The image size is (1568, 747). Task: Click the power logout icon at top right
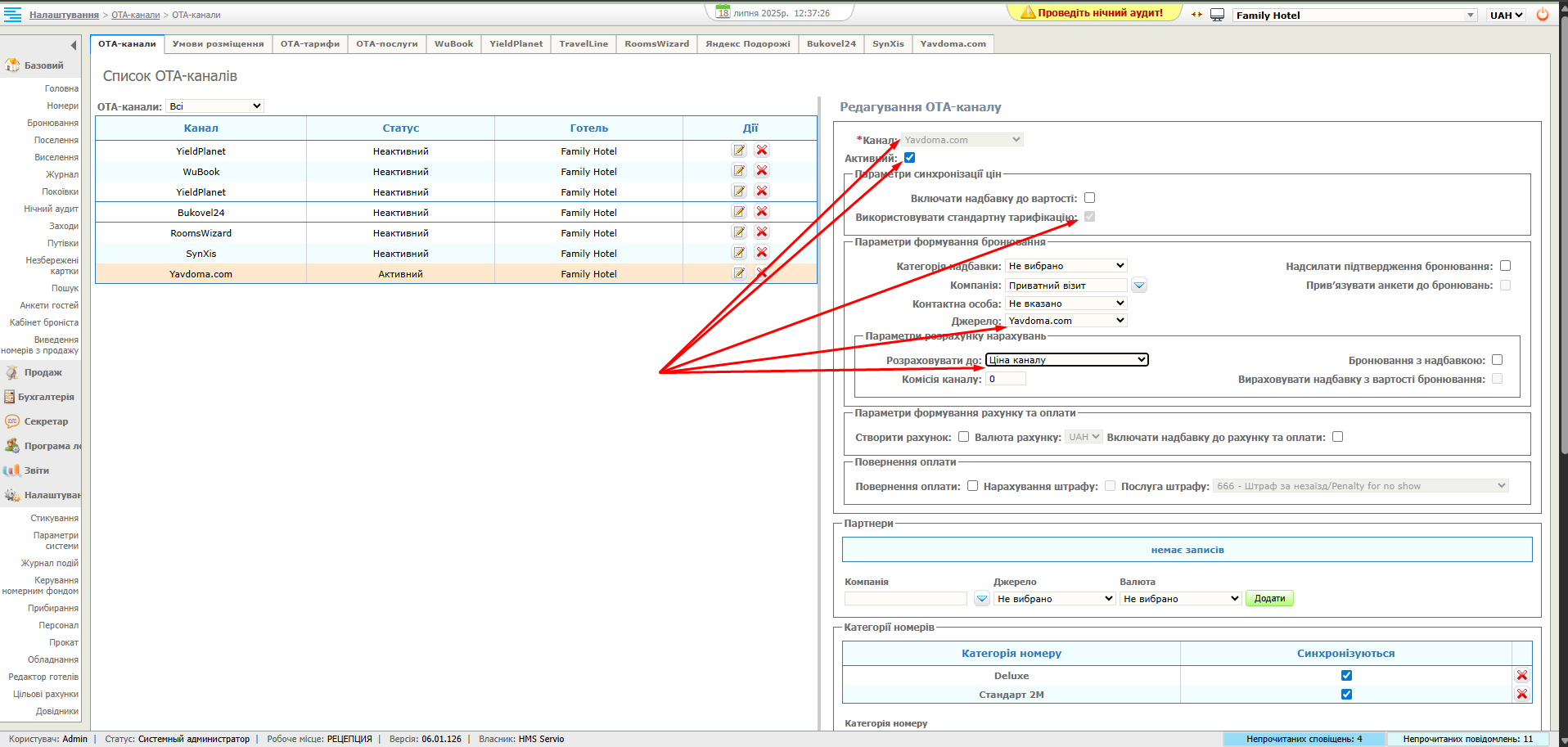1543,15
